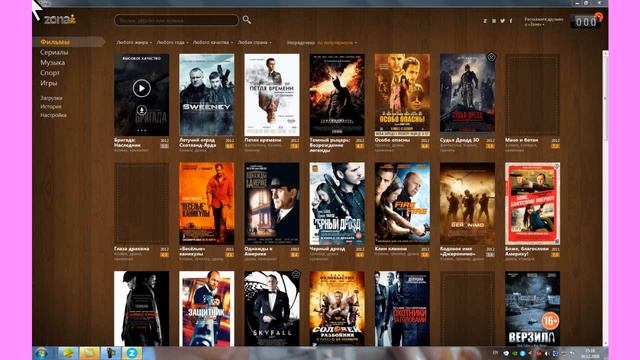Image resolution: width=640 pixels, height=360 pixels.
Task: Select Сериалы in the sidebar
Action: tap(54, 52)
